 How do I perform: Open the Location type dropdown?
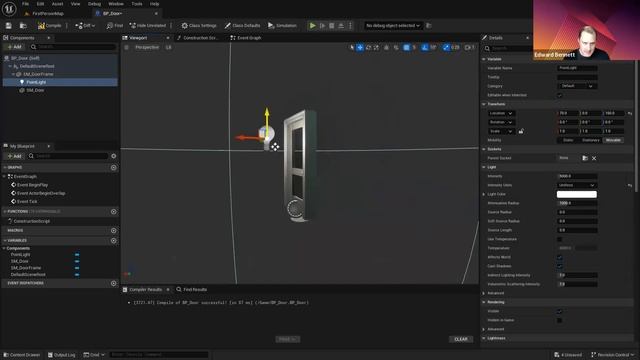(x=501, y=113)
